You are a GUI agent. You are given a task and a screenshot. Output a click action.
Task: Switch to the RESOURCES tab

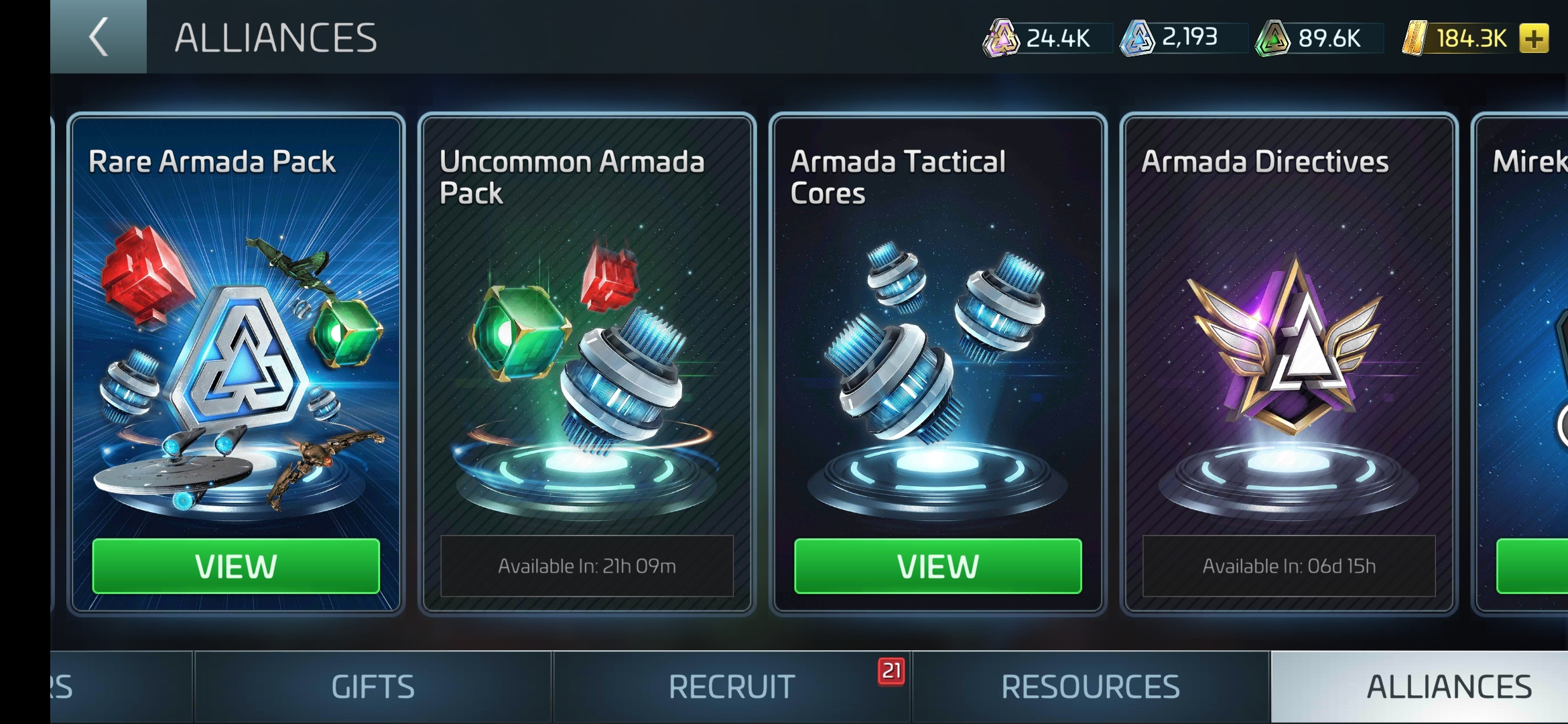(1090, 687)
